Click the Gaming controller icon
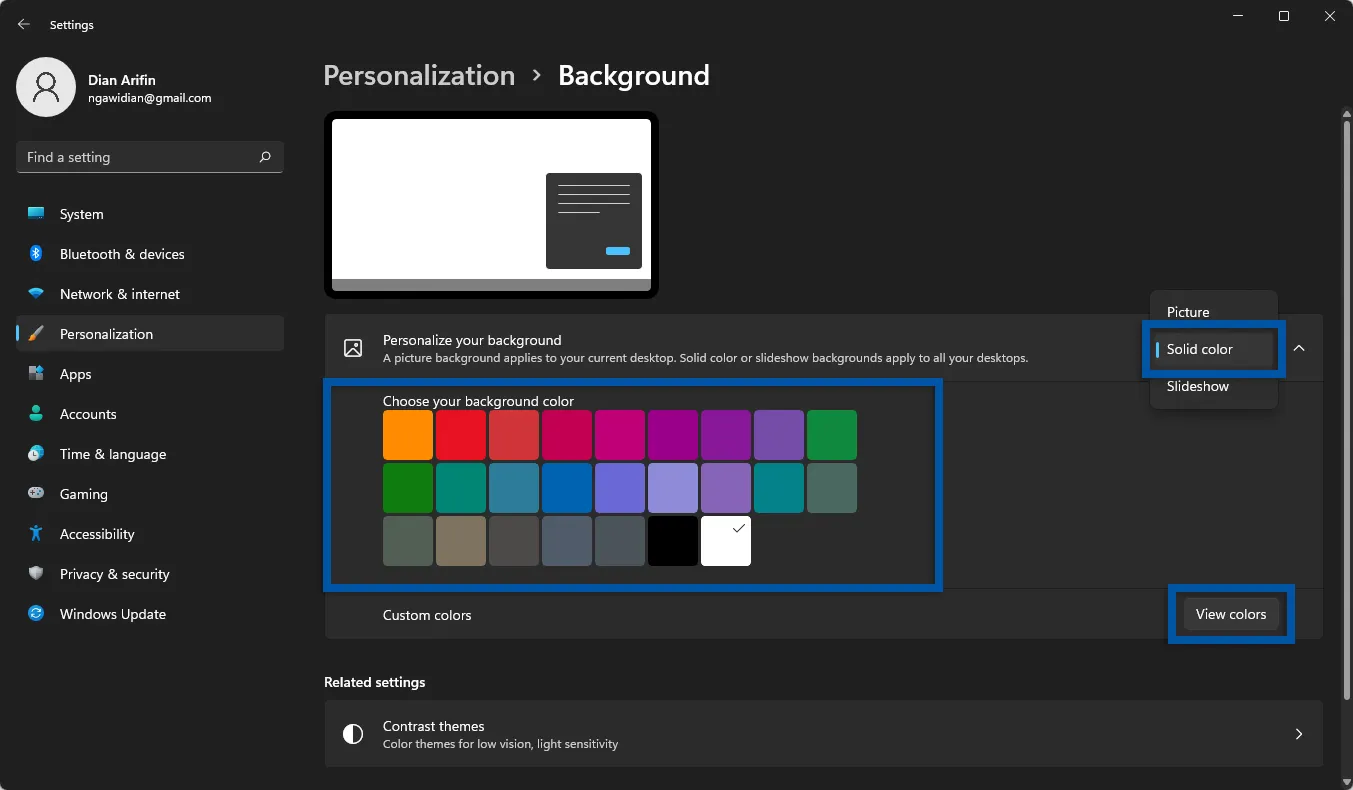Screen dimensions: 1353x790 click(x=36, y=494)
